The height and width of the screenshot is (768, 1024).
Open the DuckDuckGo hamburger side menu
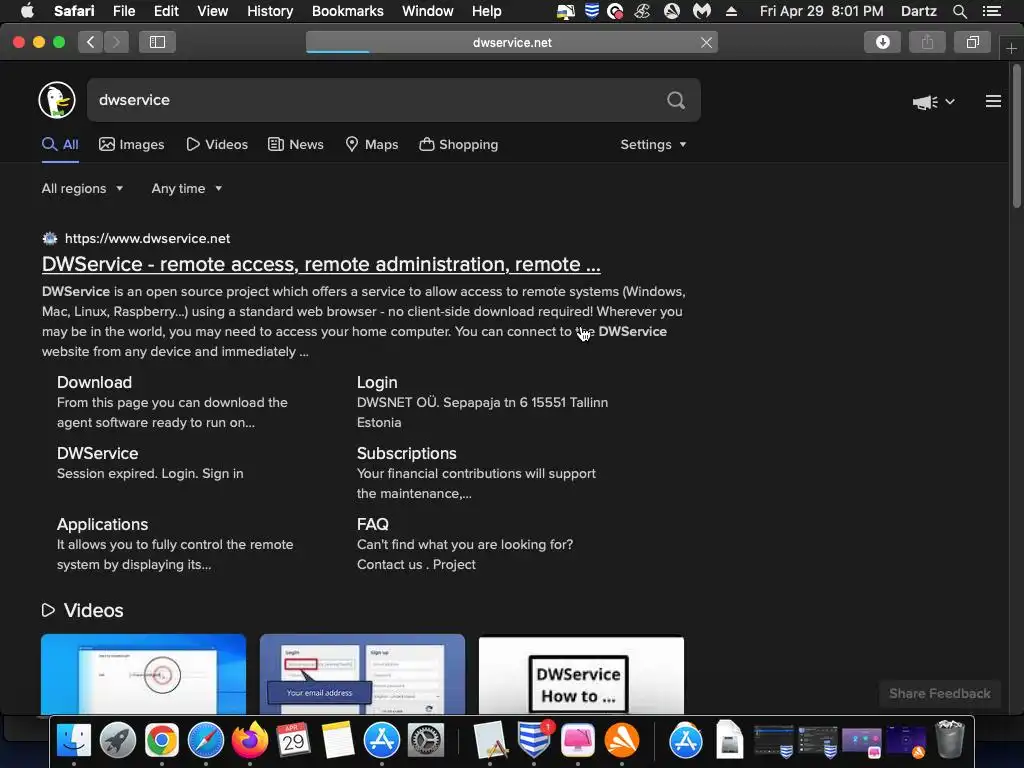[x=993, y=101]
